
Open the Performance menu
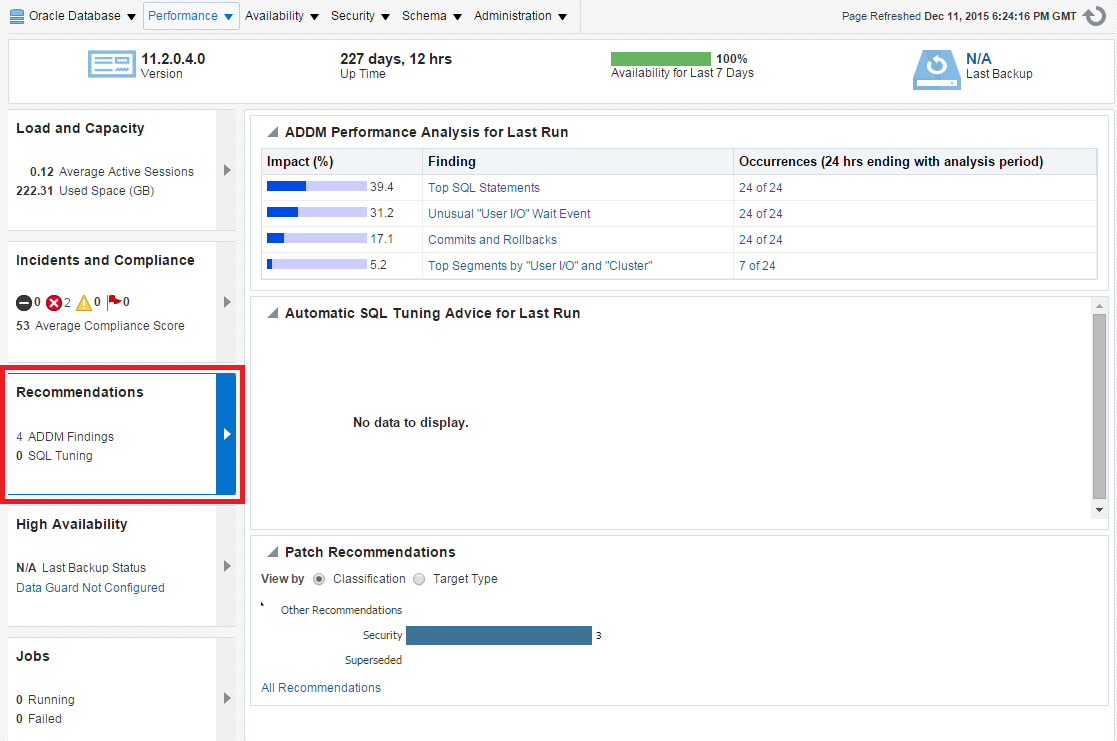tap(190, 16)
